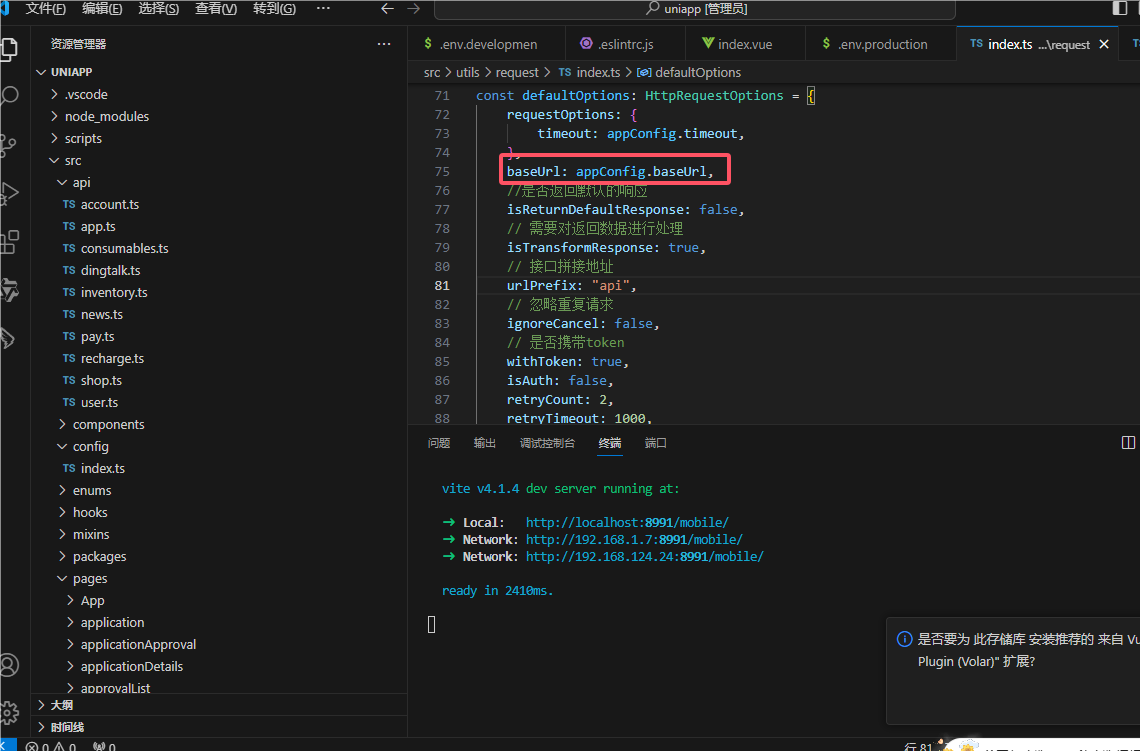Image resolution: width=1140 pixels, height=751 pixels.
Task: Go back with the left arrow
Action: pyautogui.click(x=388, y=9)
